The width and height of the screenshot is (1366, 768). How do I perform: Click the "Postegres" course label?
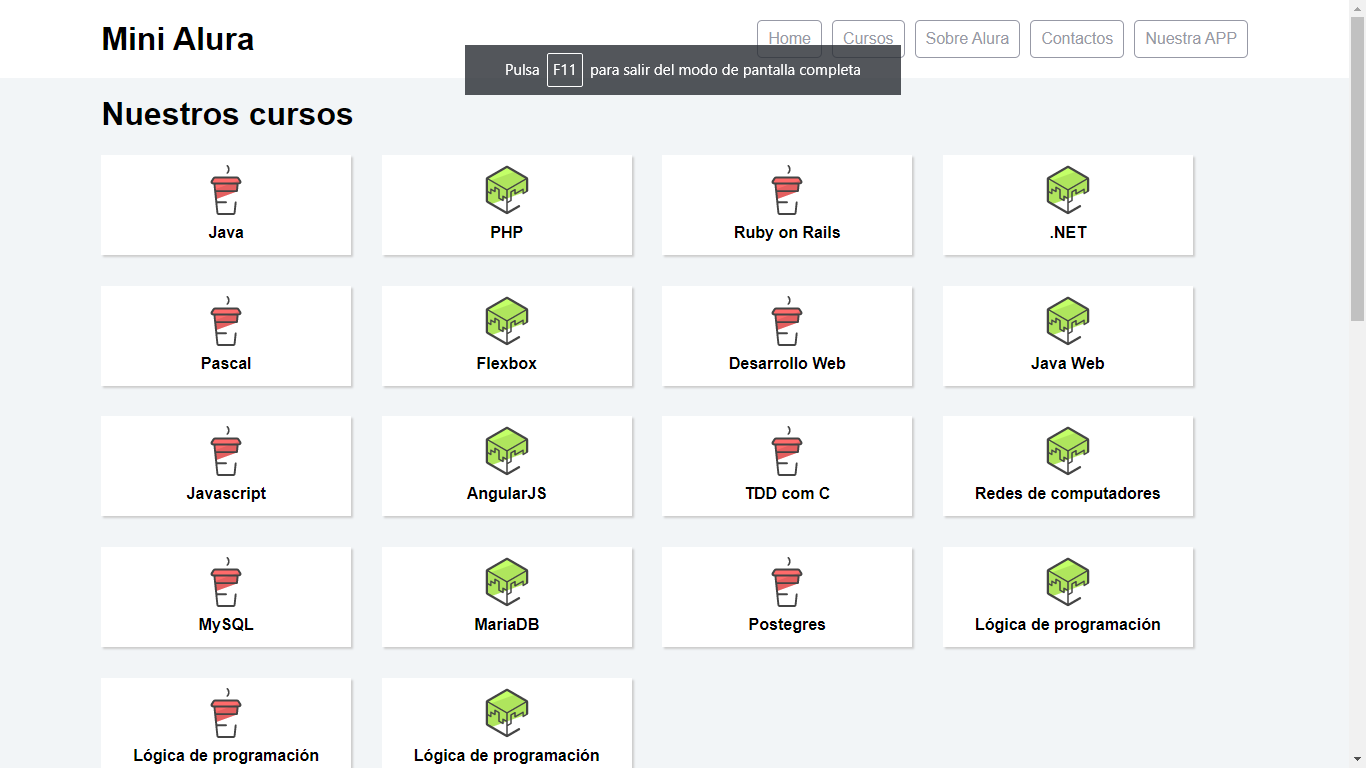click(787, 624)
